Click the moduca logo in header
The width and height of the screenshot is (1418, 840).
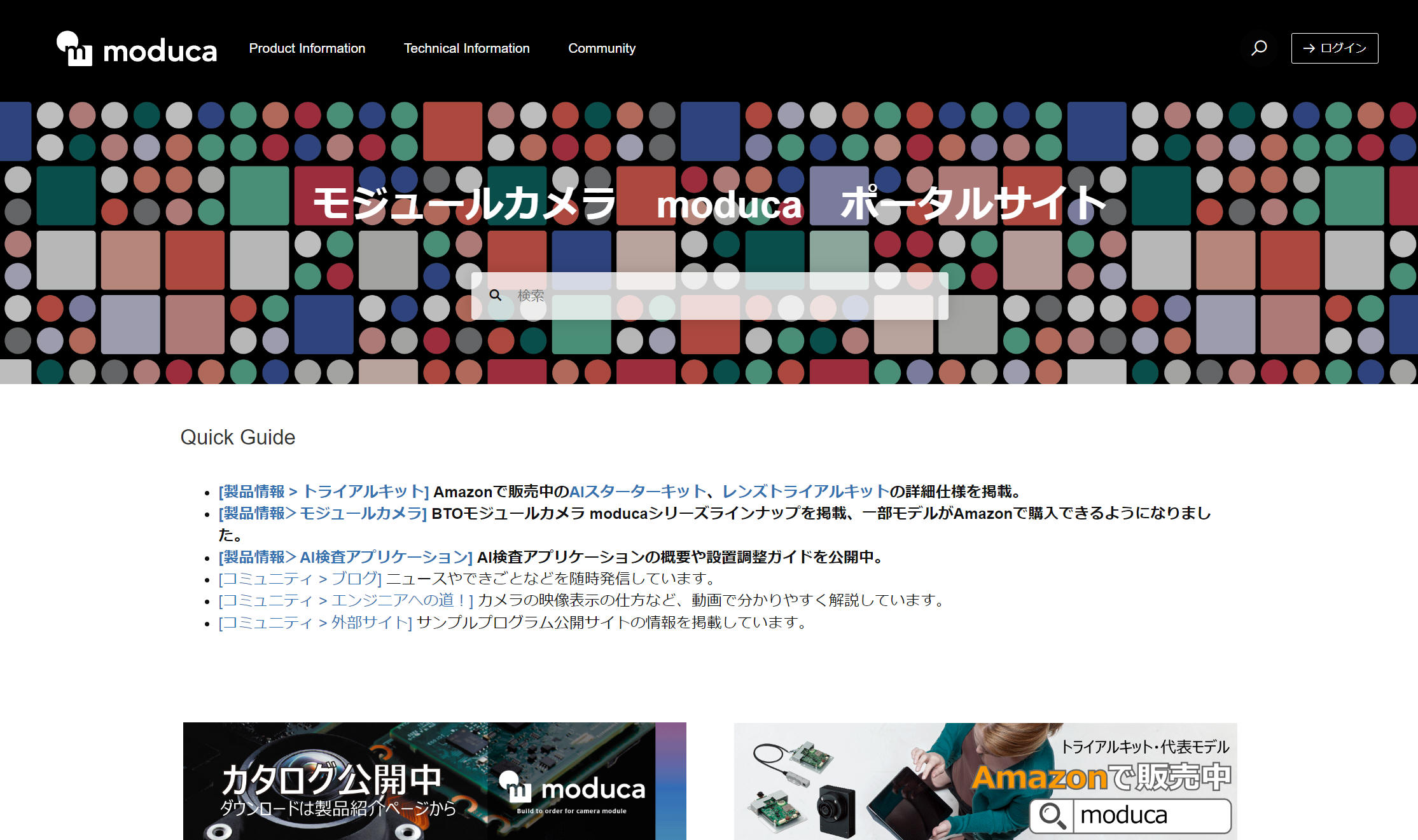pos(137,48)
